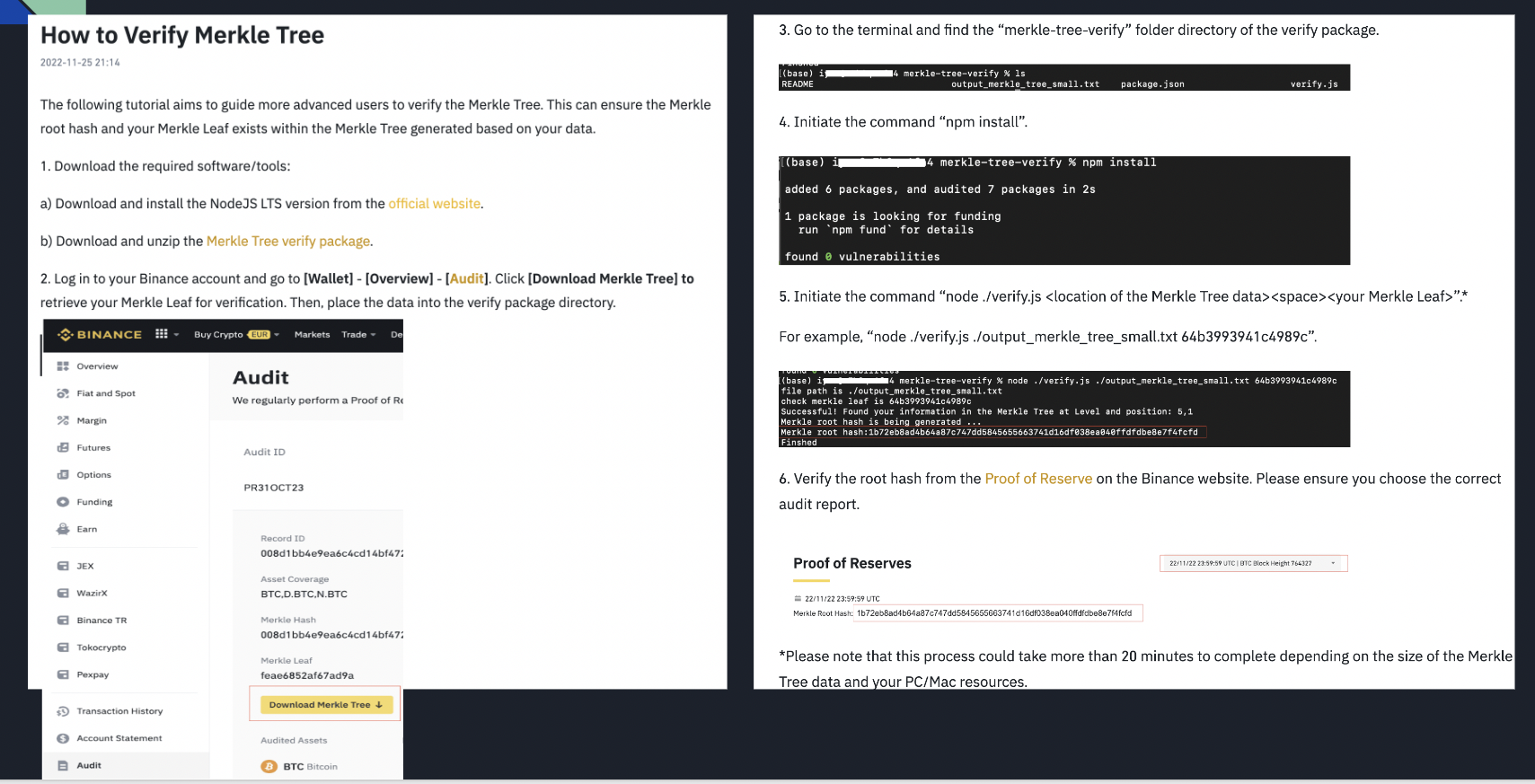This screenshot has width=1535, height=784.
Task: Click the Options sidebar icon
Action: pos(63,474)
